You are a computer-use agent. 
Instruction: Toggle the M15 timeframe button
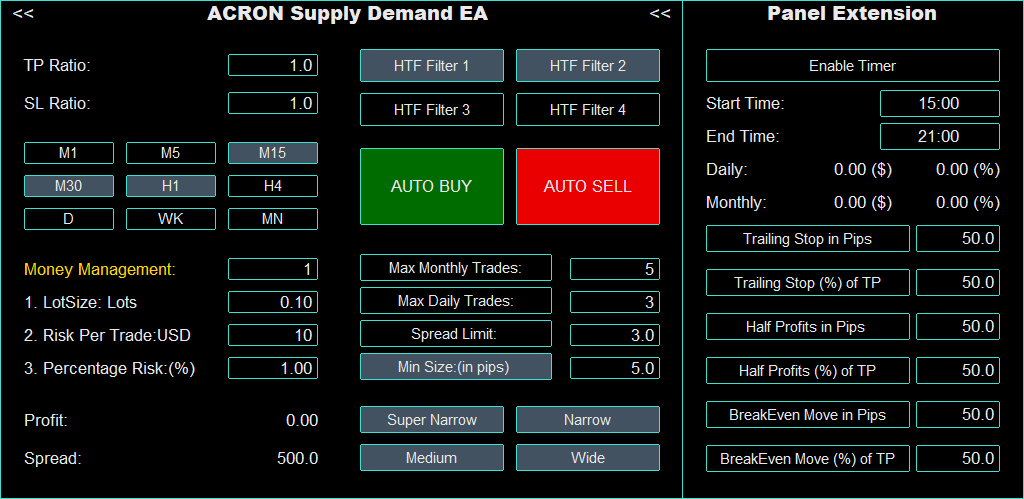click(272, 153)
